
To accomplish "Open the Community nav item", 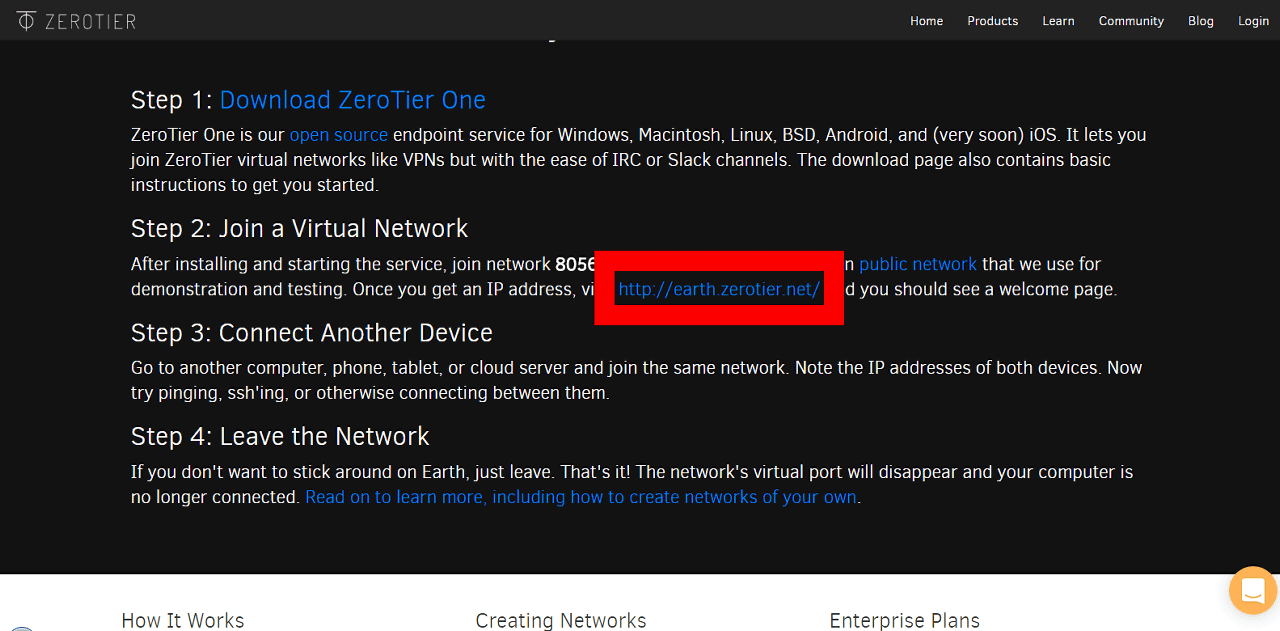I will coord(1131,21).
